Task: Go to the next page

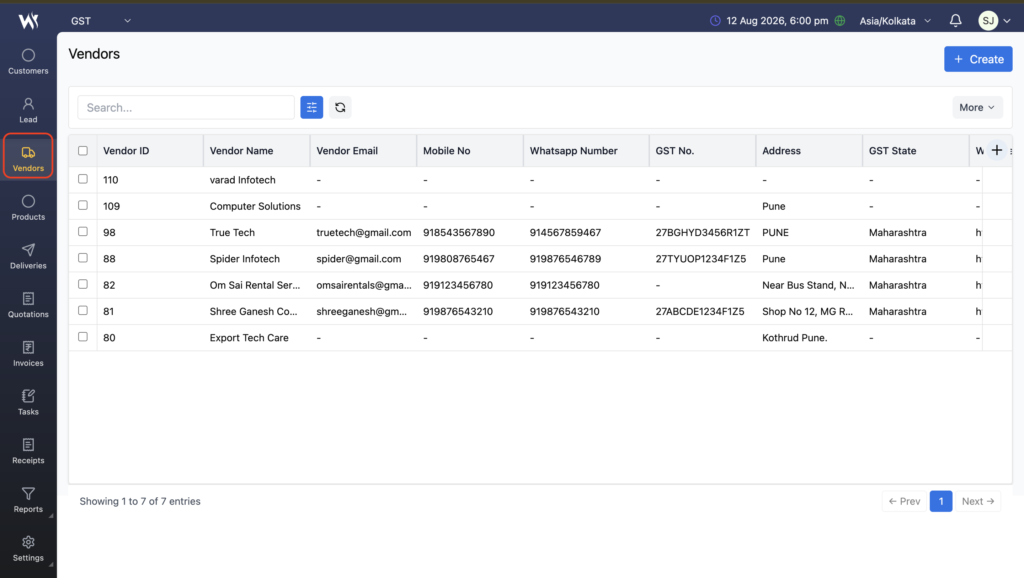Action: 978,501
